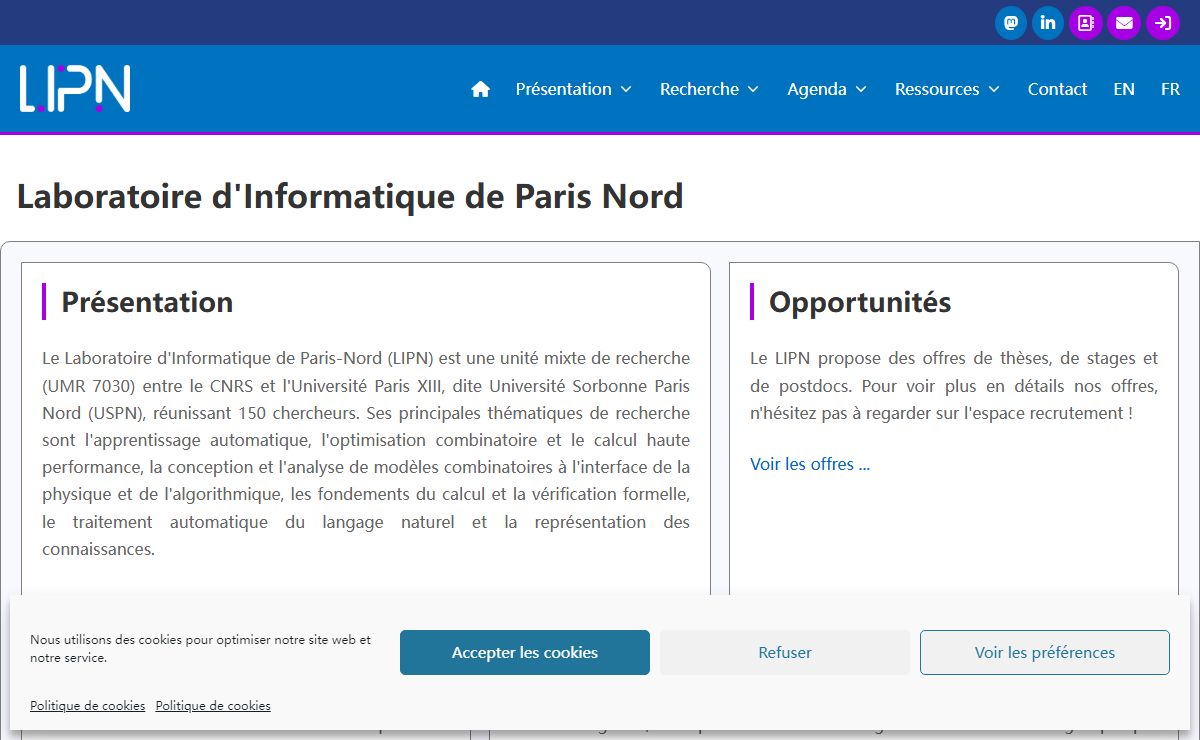Switch site language to FR
Viewport: 1200px width, 740px height.
click(1170, 89)
